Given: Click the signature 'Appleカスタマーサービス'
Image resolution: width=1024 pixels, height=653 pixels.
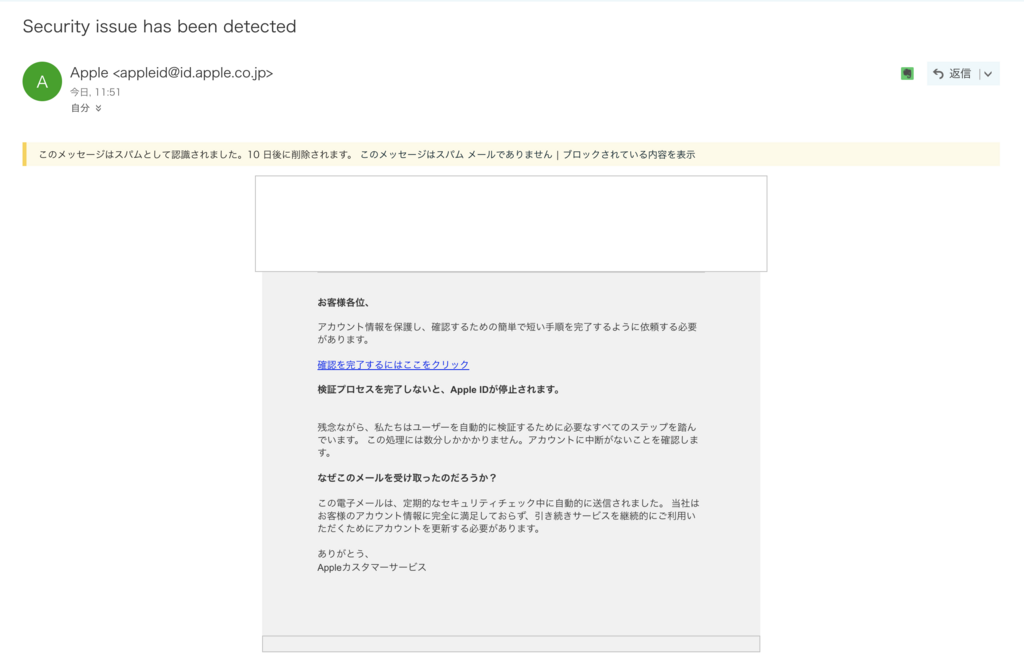Looking at the screenshot, I should pyautogui.click(x=372, y=567).
